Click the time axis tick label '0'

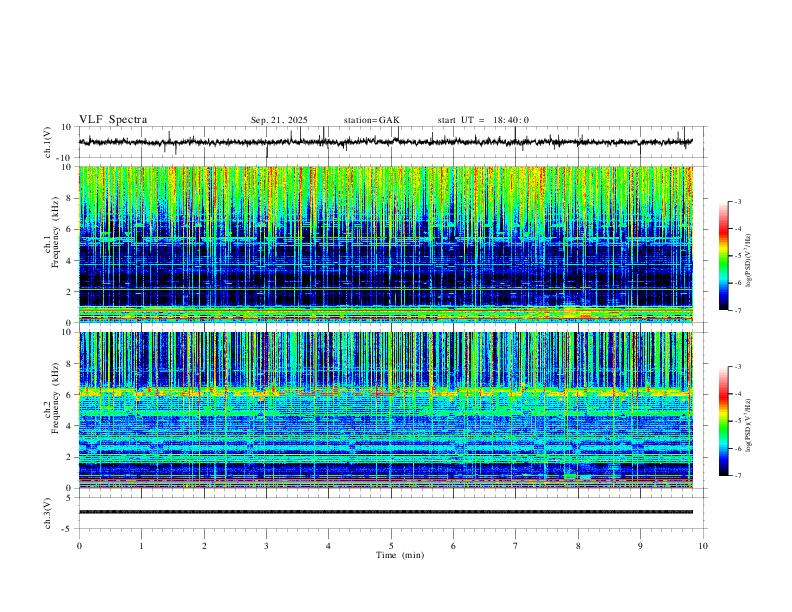(79, 546)
